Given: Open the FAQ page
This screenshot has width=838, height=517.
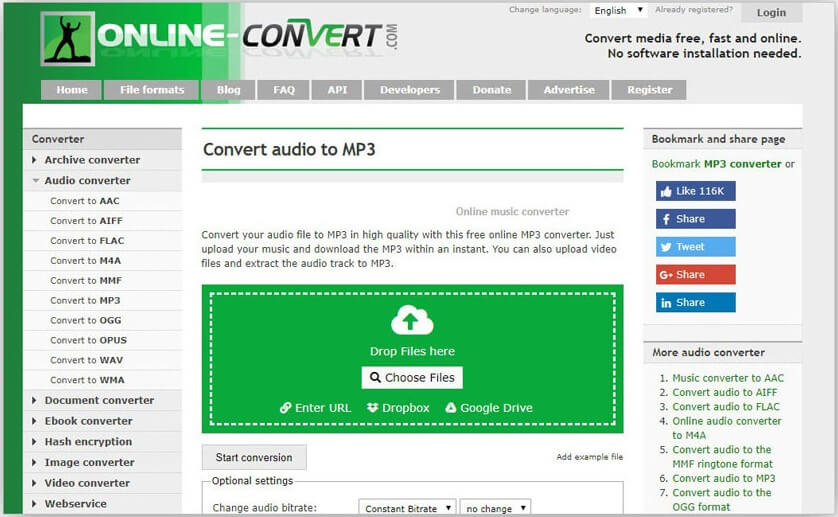Looking at the screenshot, I should pos(284,90).
